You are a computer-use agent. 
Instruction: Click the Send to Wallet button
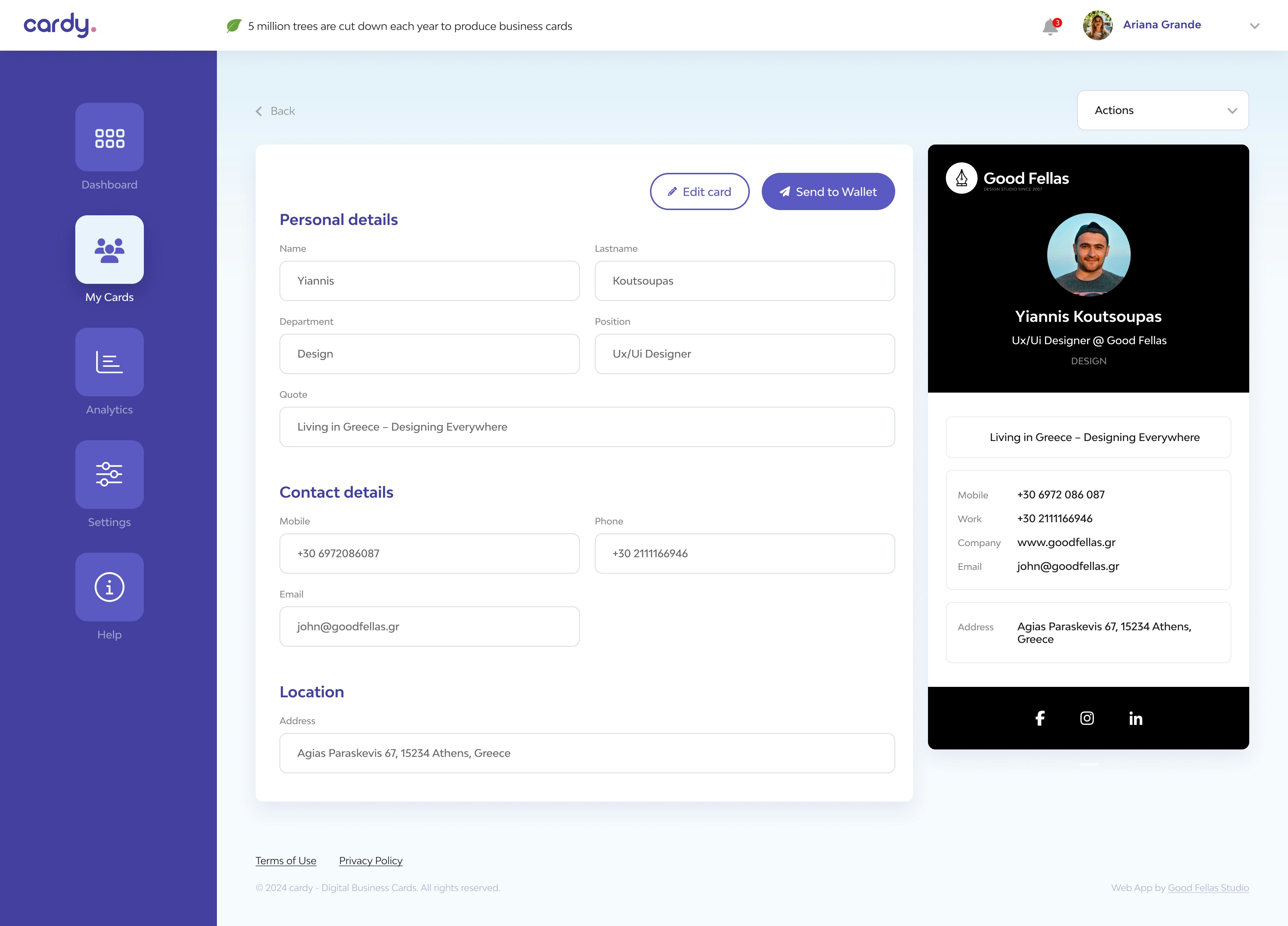[827, 192]
